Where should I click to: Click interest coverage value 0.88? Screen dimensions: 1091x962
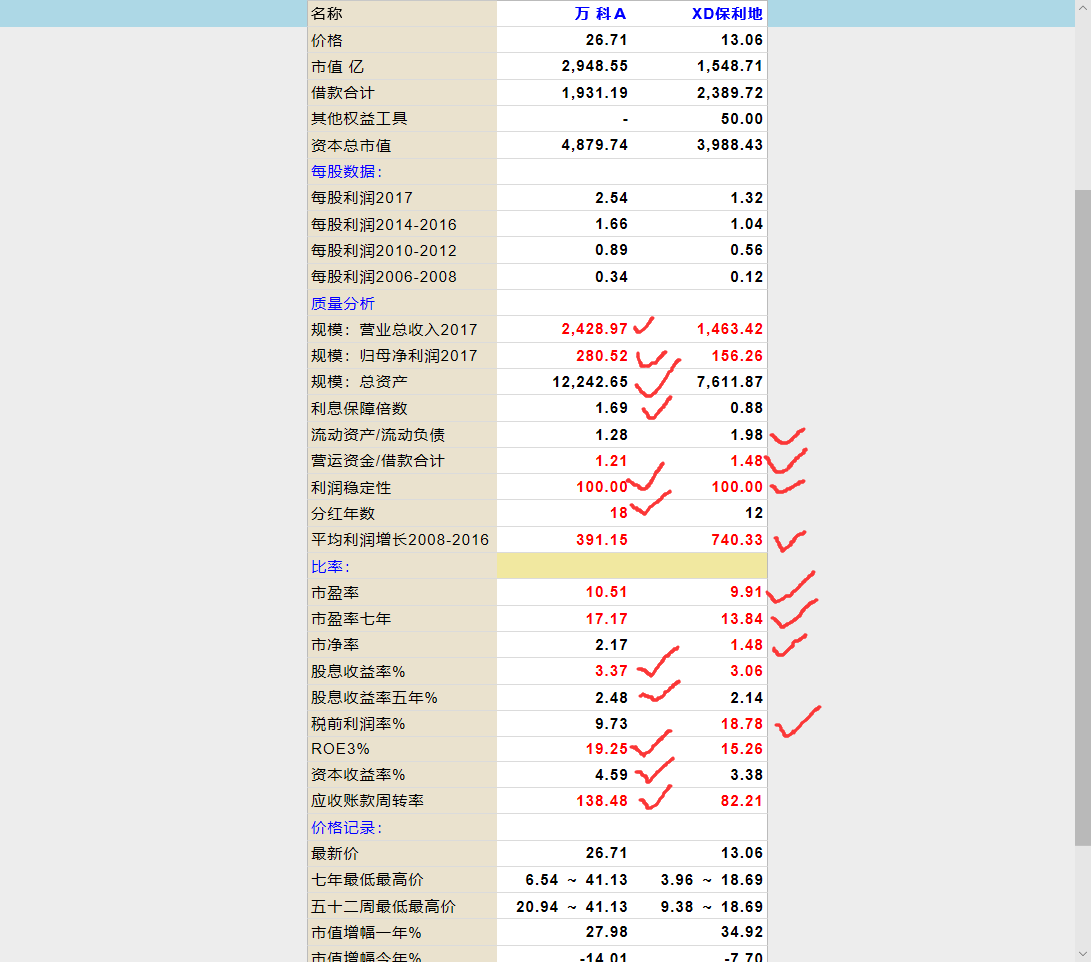click(747, 408)
